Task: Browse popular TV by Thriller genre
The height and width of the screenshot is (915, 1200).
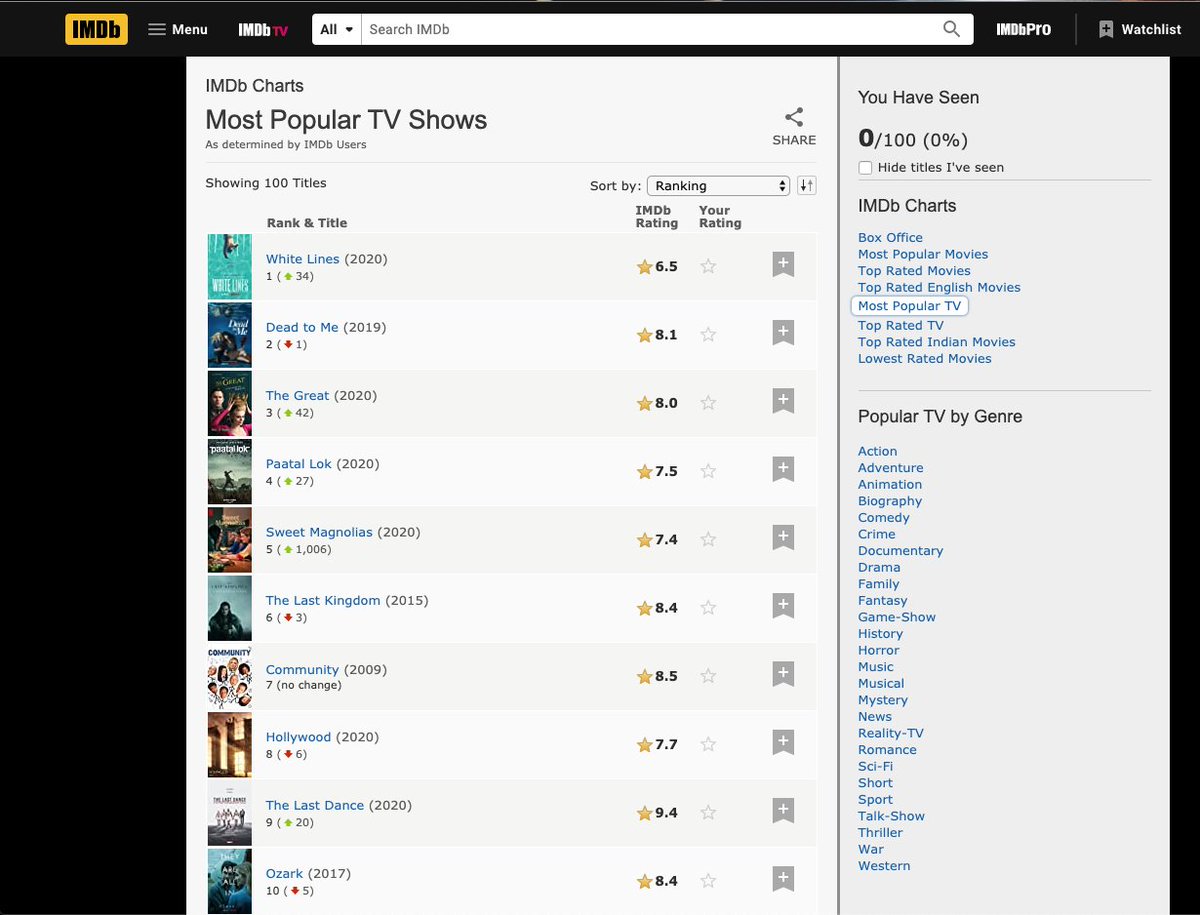Action: click(x=880, y=832)
